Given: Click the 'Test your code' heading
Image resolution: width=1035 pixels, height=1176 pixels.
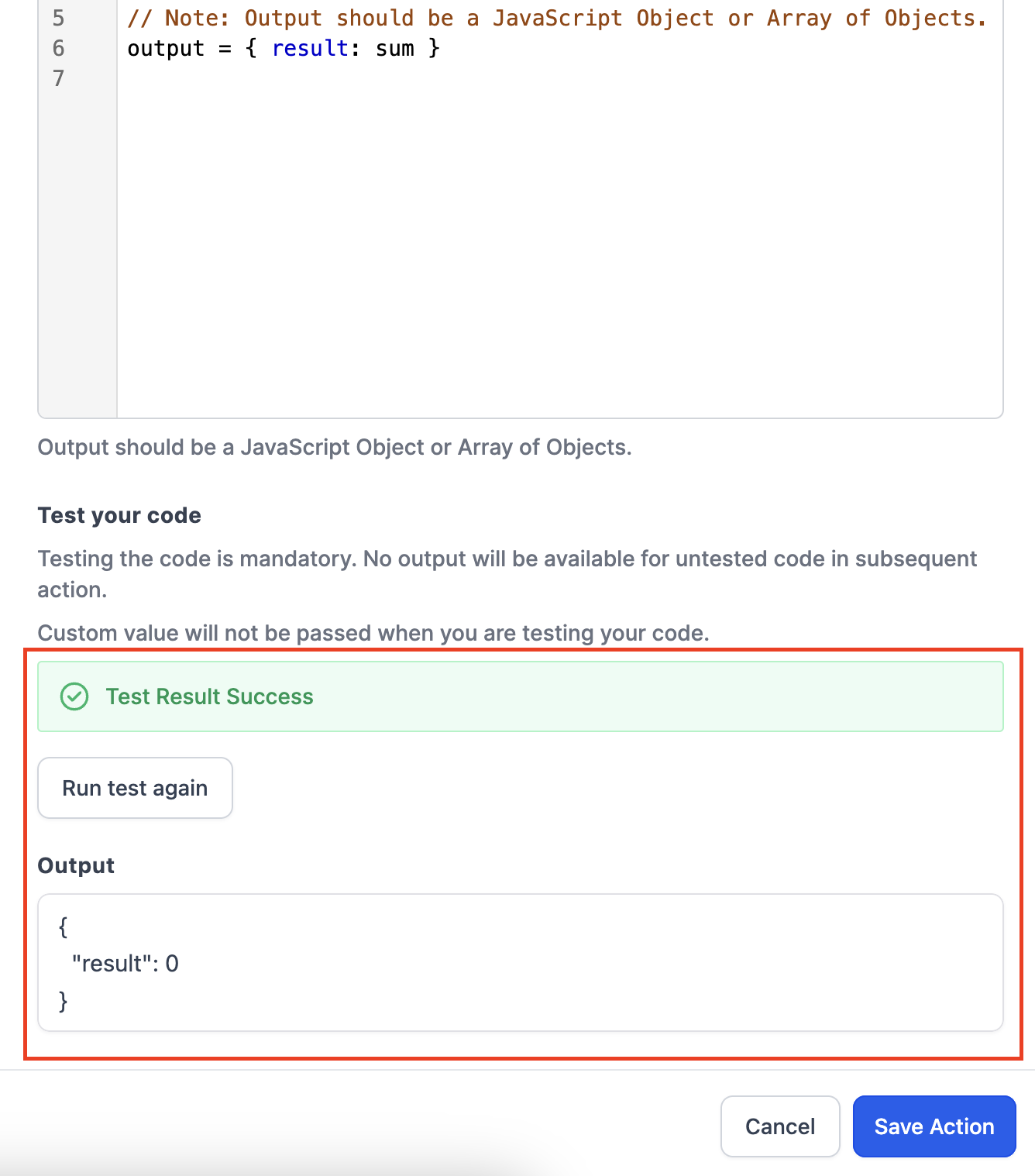Looking at the screenshot, I should tap(119, 515).
